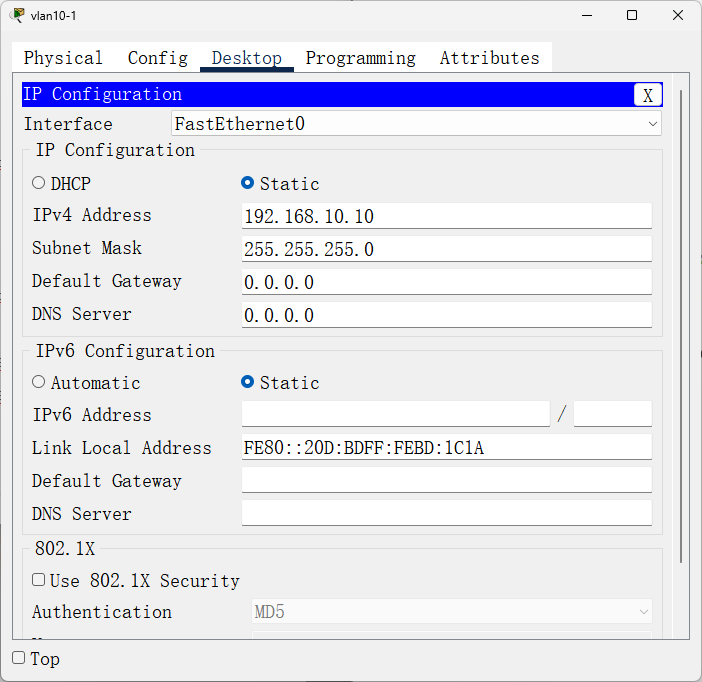702x682 pixels.
Task: Choose the IPv6 Automatic radio option
Action: coord(39,382)
